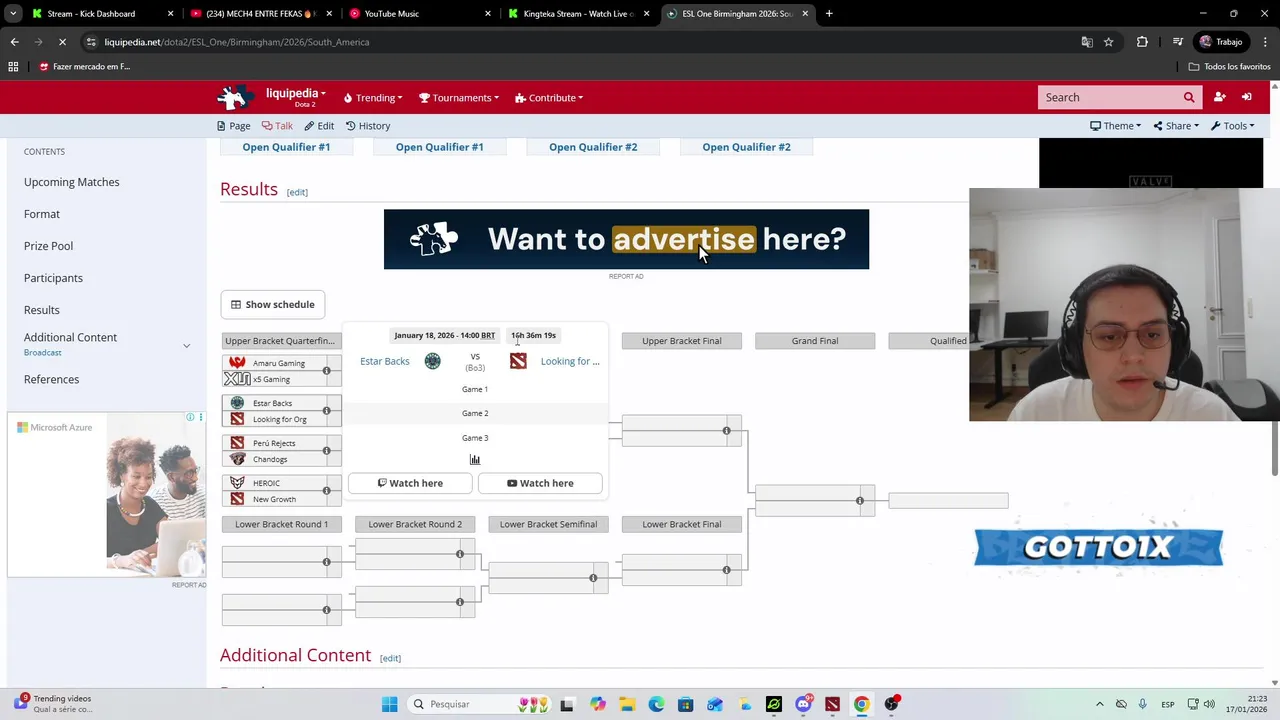This screenshot has width=1280, height=720.
Task: Open the liquipedia Dota 2 wiki dropdown
Action: 295,97
